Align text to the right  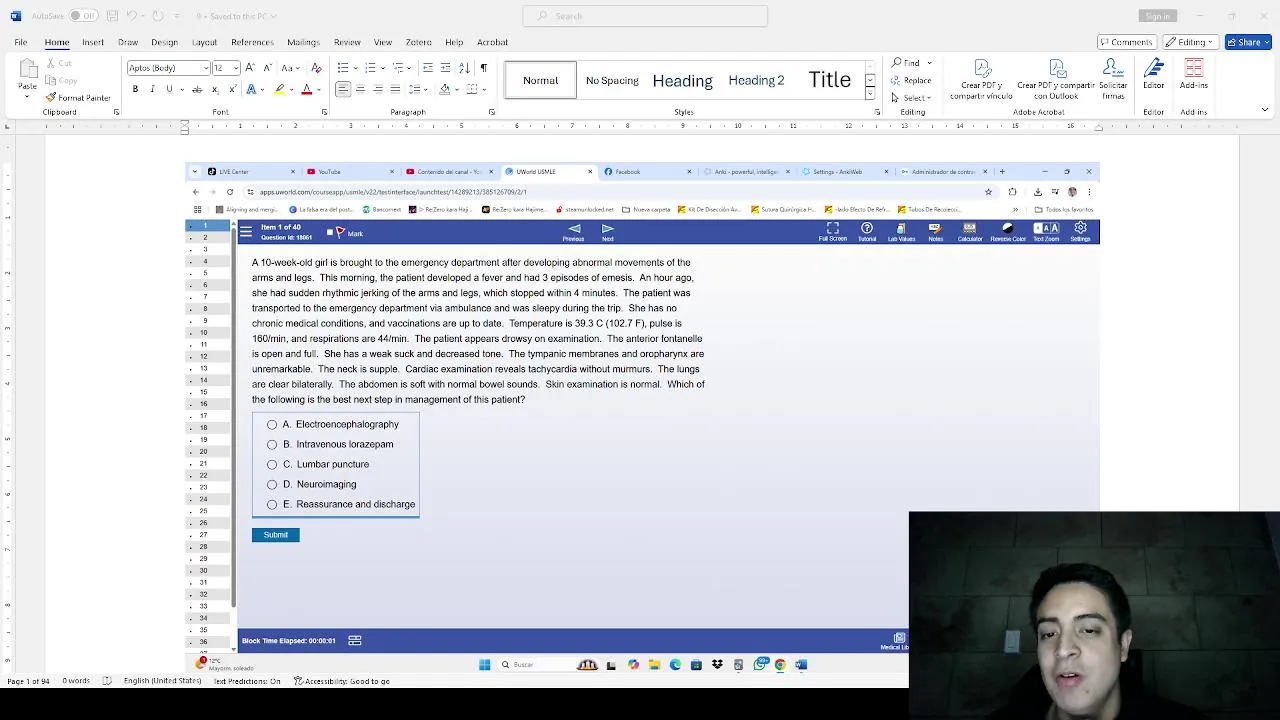pos(378,89)
